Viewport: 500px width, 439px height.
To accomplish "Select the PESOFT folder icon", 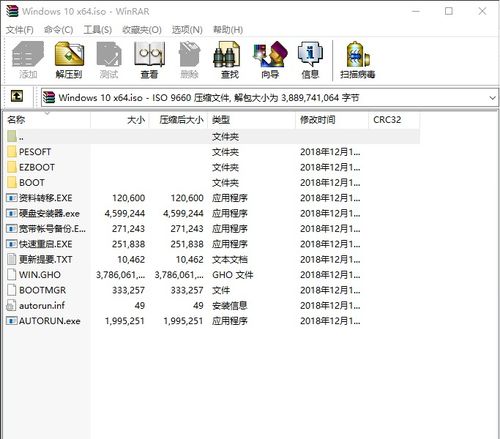I will coord(12,152).
